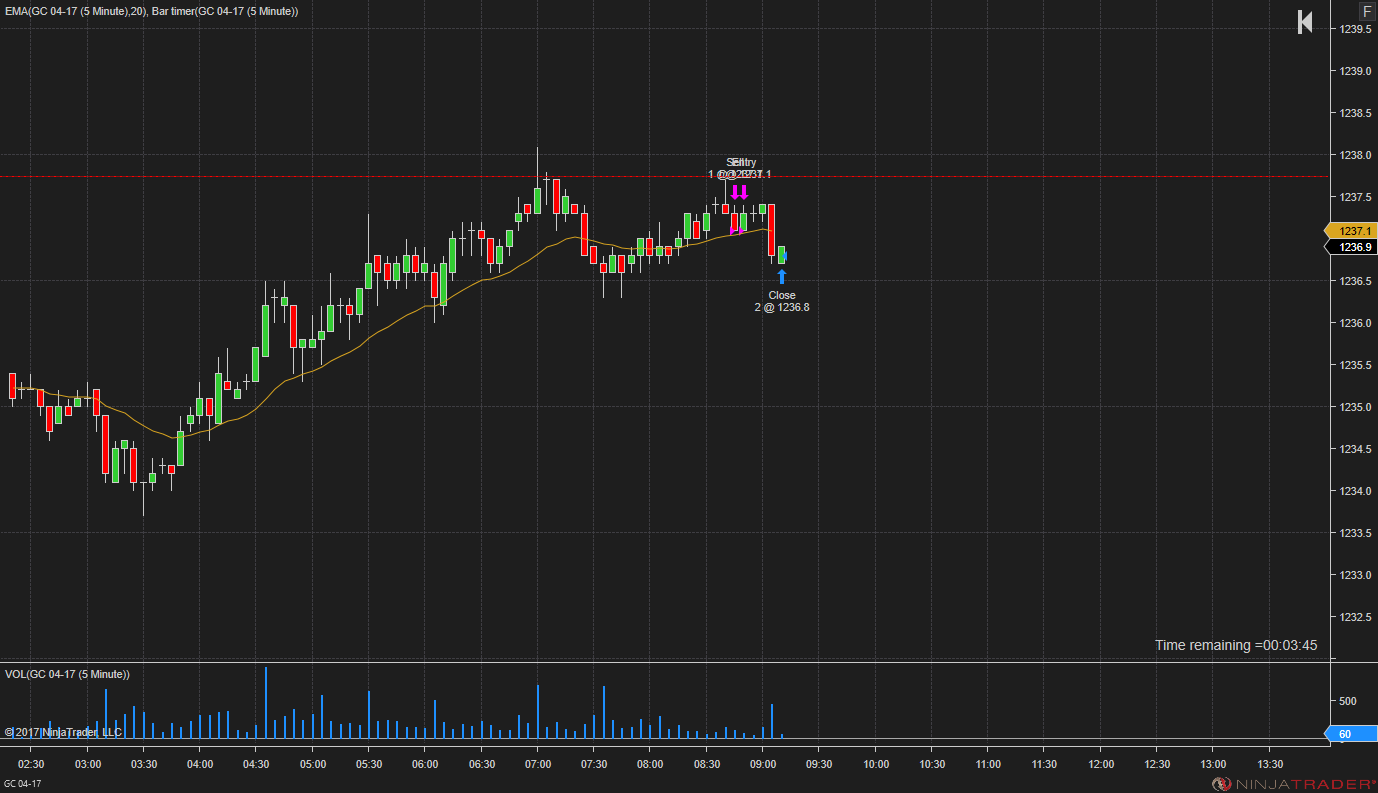Click the 05:30 time axis label
Image resolution: width=1378 pixels, height=793 pixels.
(x=369, y=764)
